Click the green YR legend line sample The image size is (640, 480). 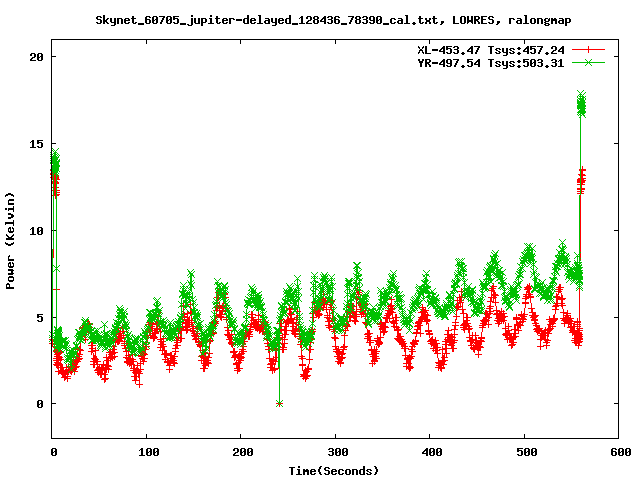point(588,62)
